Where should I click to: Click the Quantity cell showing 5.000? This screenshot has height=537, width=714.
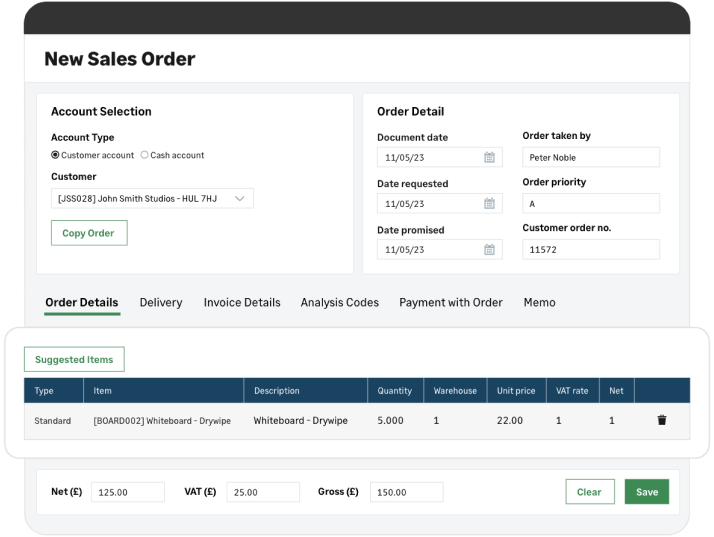coord(391,421)
